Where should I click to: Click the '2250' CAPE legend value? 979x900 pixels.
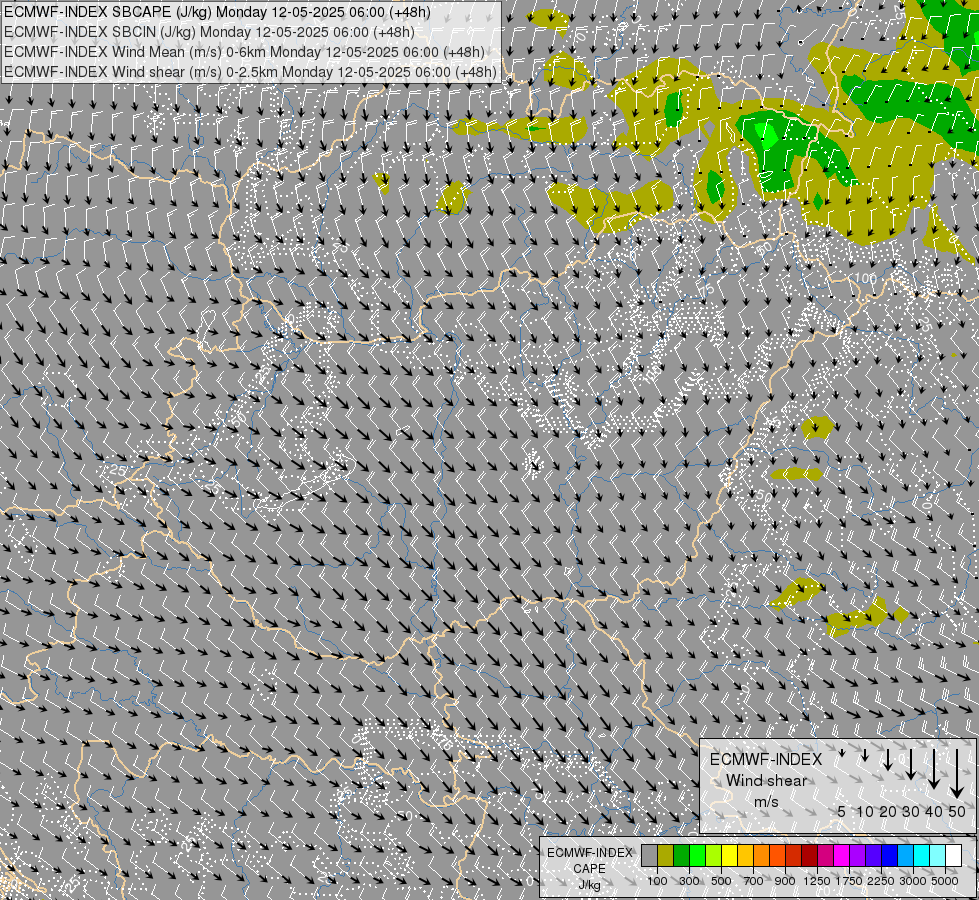[x=881, y=881]
